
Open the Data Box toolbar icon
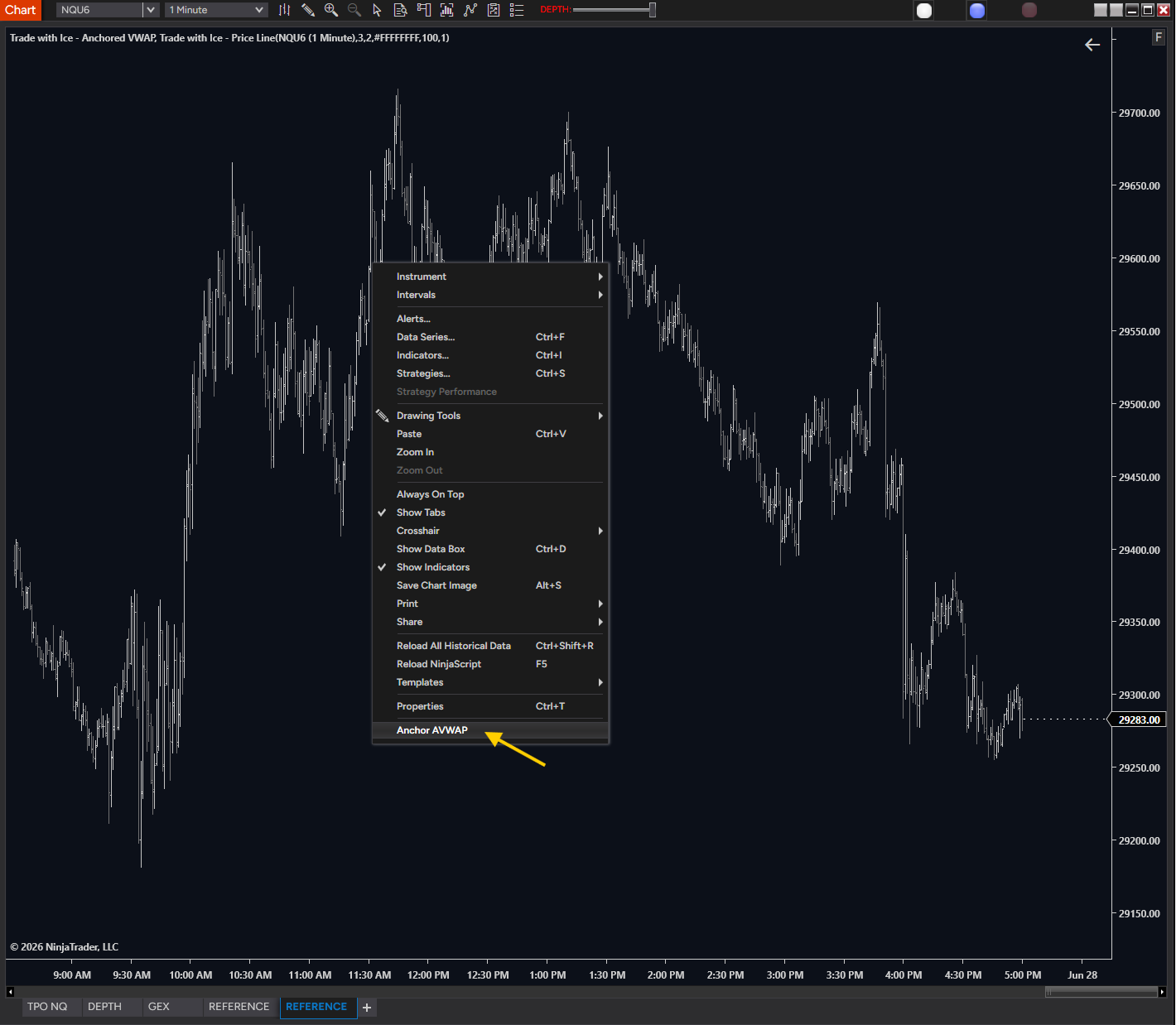pyautogui.click(x=401, y=10)
